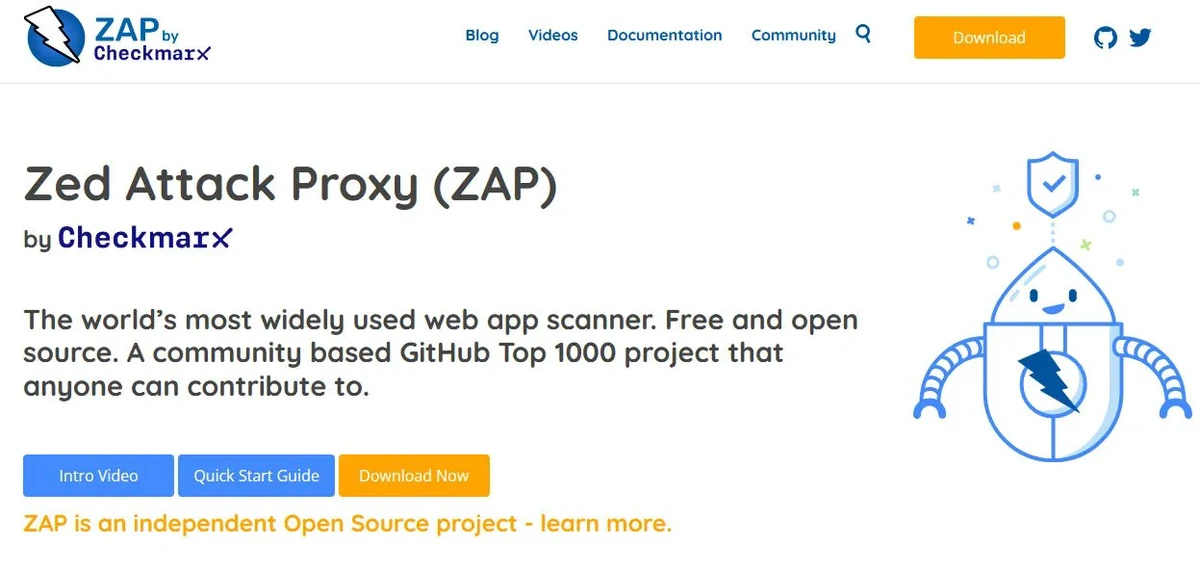
Task: Open the Blog menu item
Action: click(482, 36)
